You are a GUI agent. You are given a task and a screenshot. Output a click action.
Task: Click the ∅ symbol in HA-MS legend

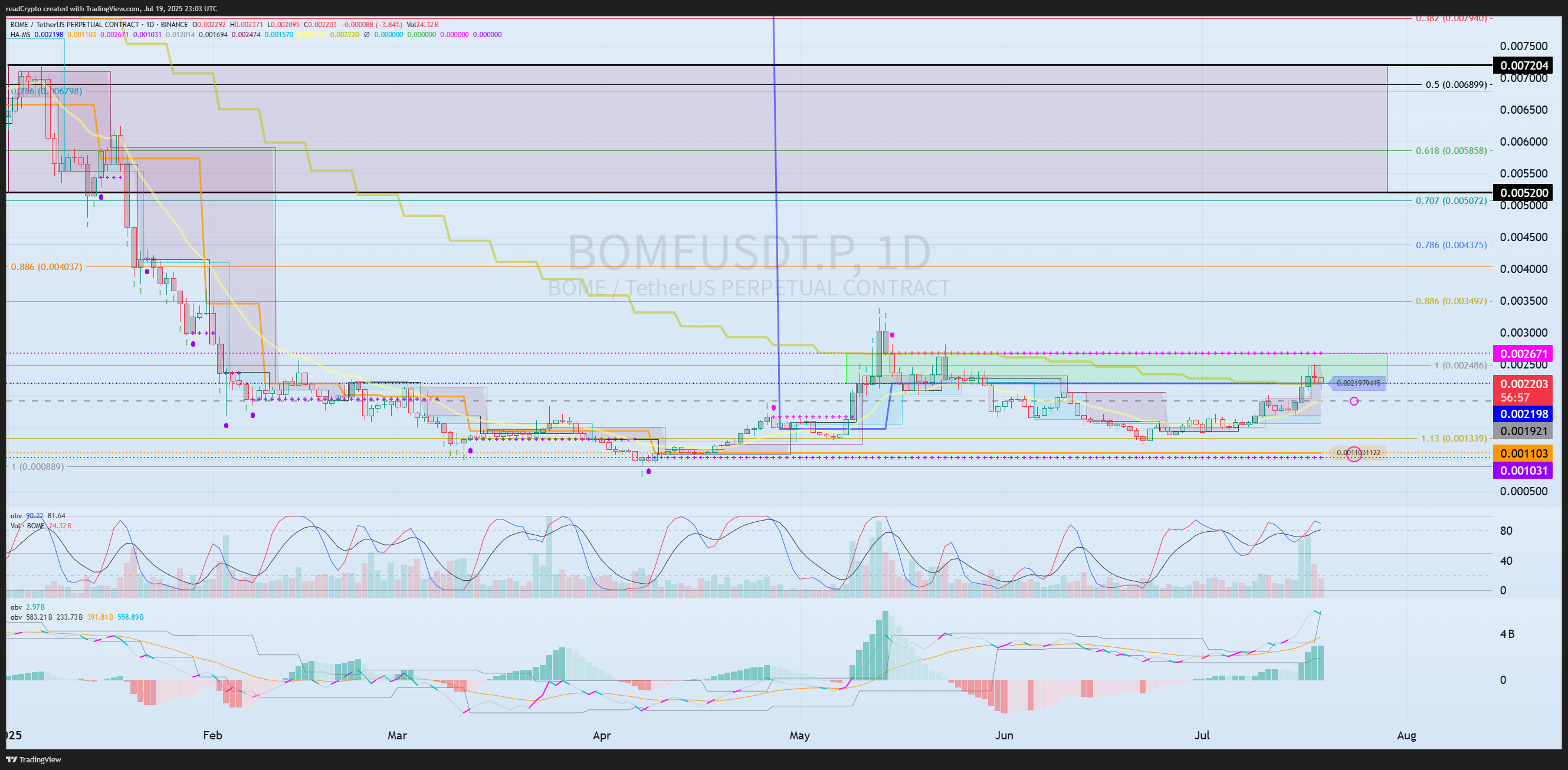pos(366,35)
